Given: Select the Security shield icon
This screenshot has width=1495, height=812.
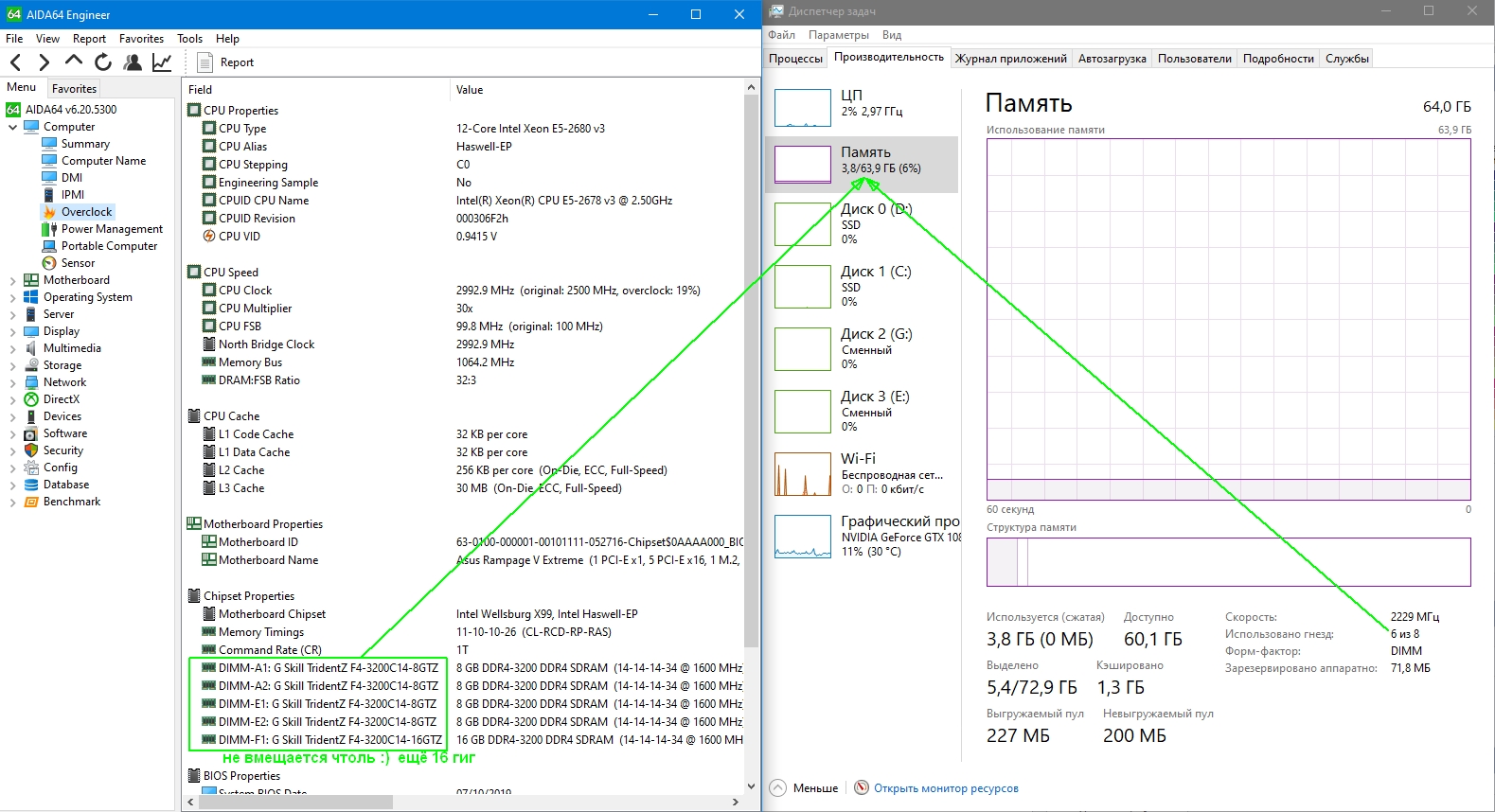Looking at the screenshot, I should [x=31, y=450].
